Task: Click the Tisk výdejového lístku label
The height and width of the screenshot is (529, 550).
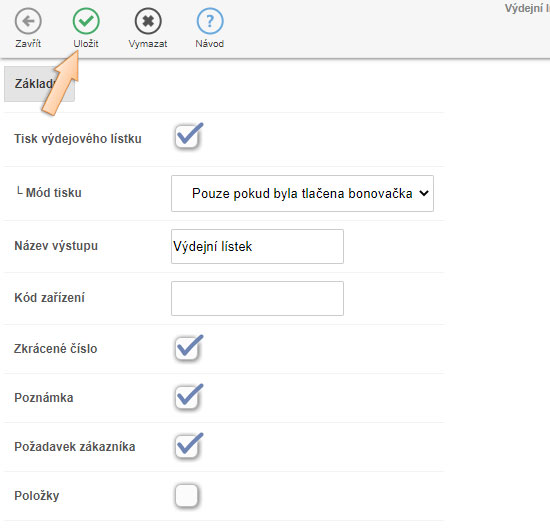Action: click(x=78, y=139)
